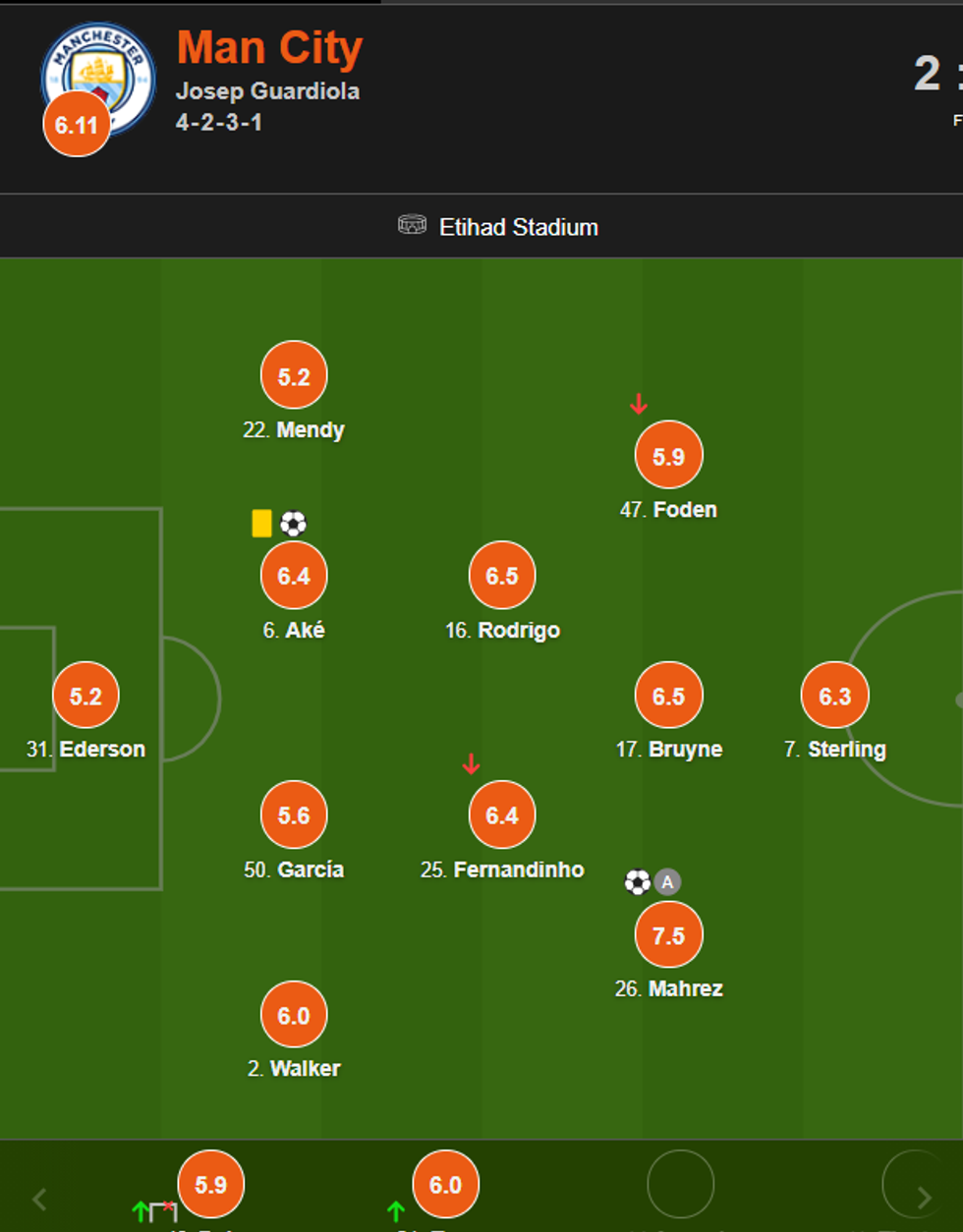Click the assist 'A' badge above Mahrez

(x=667, y=882)
